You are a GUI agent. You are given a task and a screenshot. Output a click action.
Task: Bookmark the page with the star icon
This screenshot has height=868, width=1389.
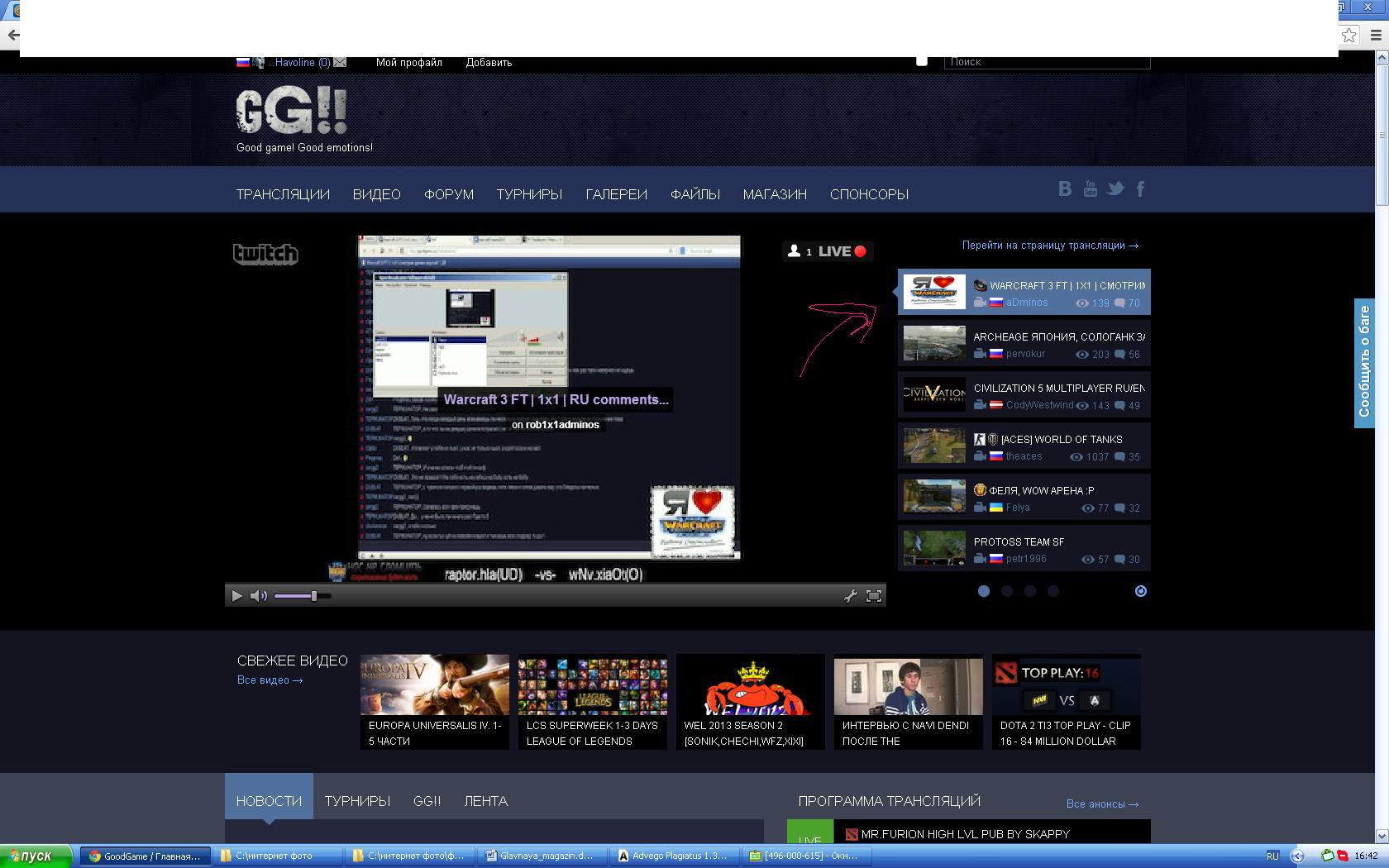pyautogui.click(x=1348, y=35)
